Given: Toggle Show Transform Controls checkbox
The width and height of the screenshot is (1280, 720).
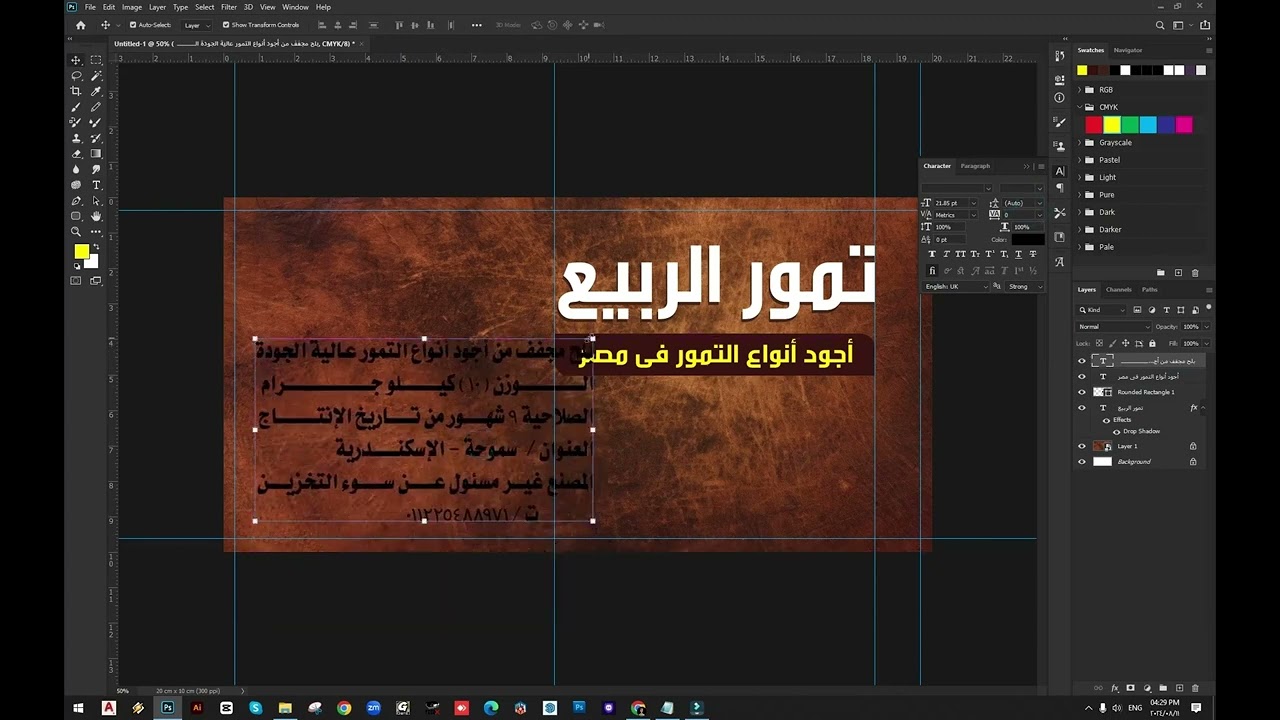Looking at the screenshot, I should tap(226, 25).
